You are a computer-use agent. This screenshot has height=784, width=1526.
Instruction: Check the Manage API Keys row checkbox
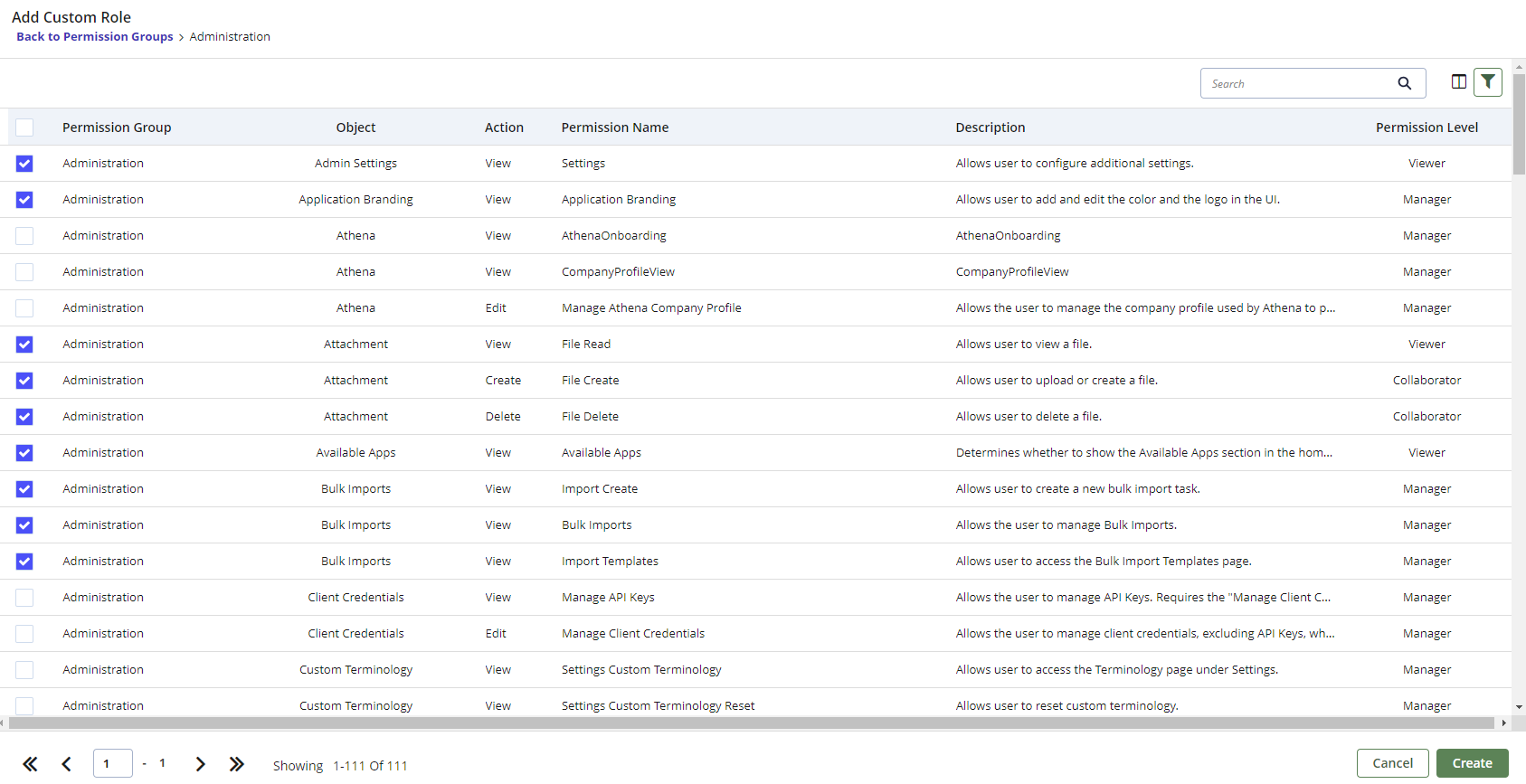tap(24, 598)
